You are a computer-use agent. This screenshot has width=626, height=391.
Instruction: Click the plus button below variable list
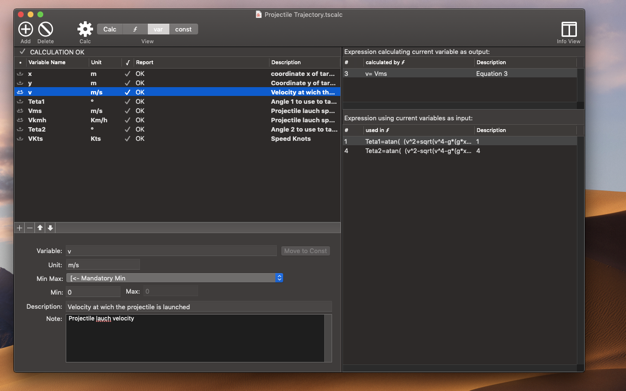pos(20,228)
